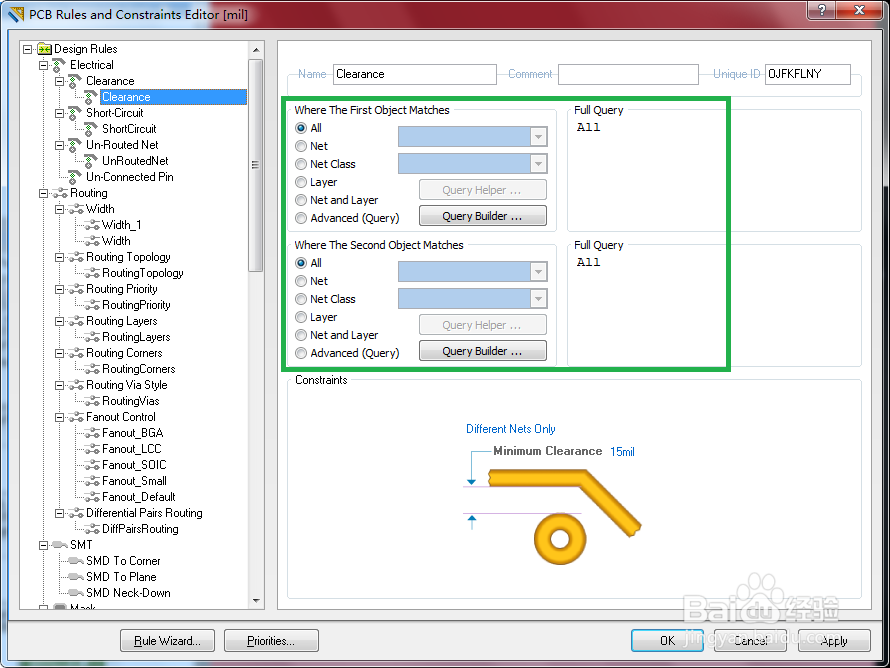Click the Comment input field
Image resolution: width=890 pixels, height=668 pixels.
pyautogui.click(x=628, y=74)
